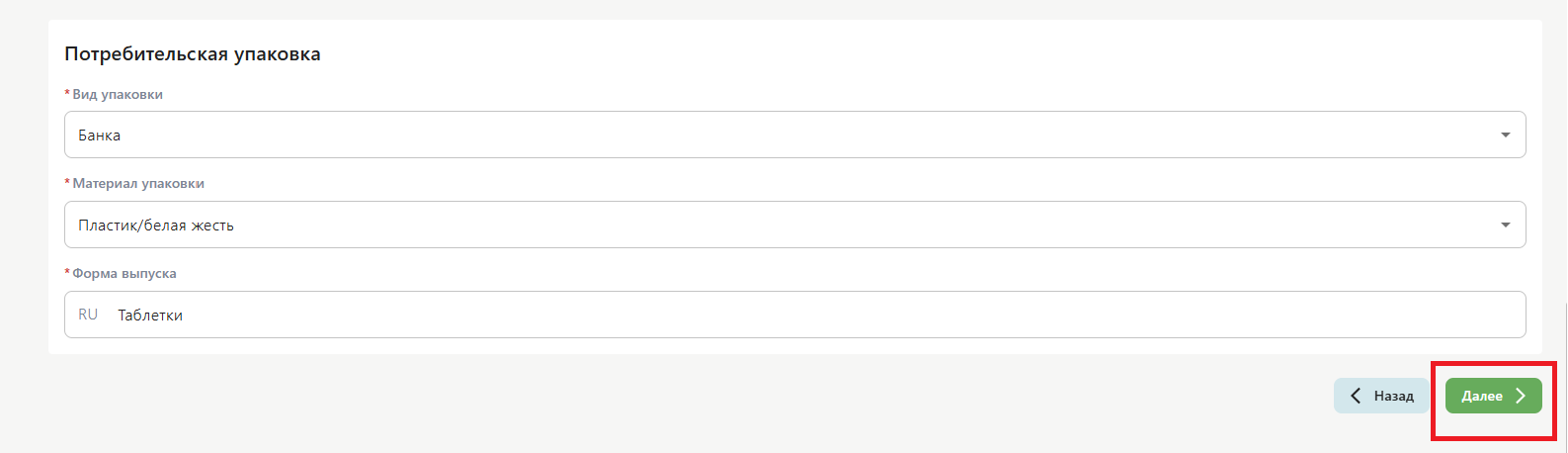The width and height of the screenshot is (1568, 453).
Task: Click the selected value Банка
Action: (100, 135)
